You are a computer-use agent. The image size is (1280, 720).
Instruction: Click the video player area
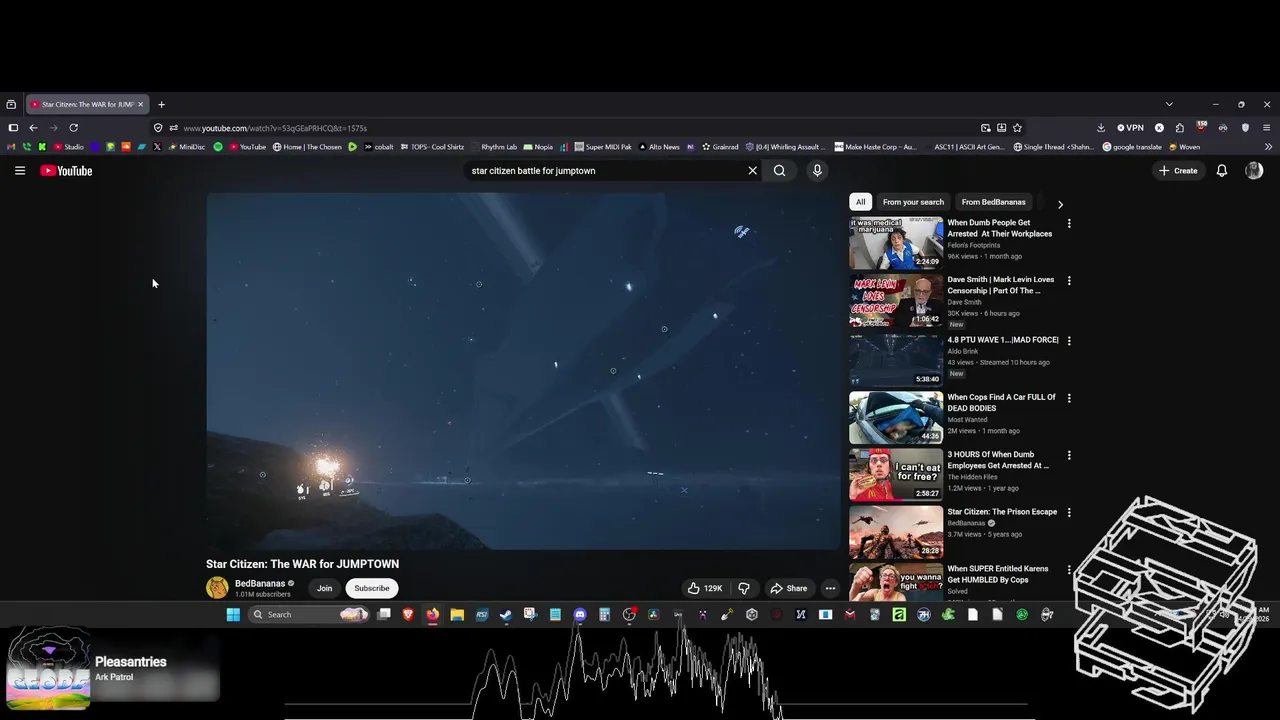(x=524, y=371)
